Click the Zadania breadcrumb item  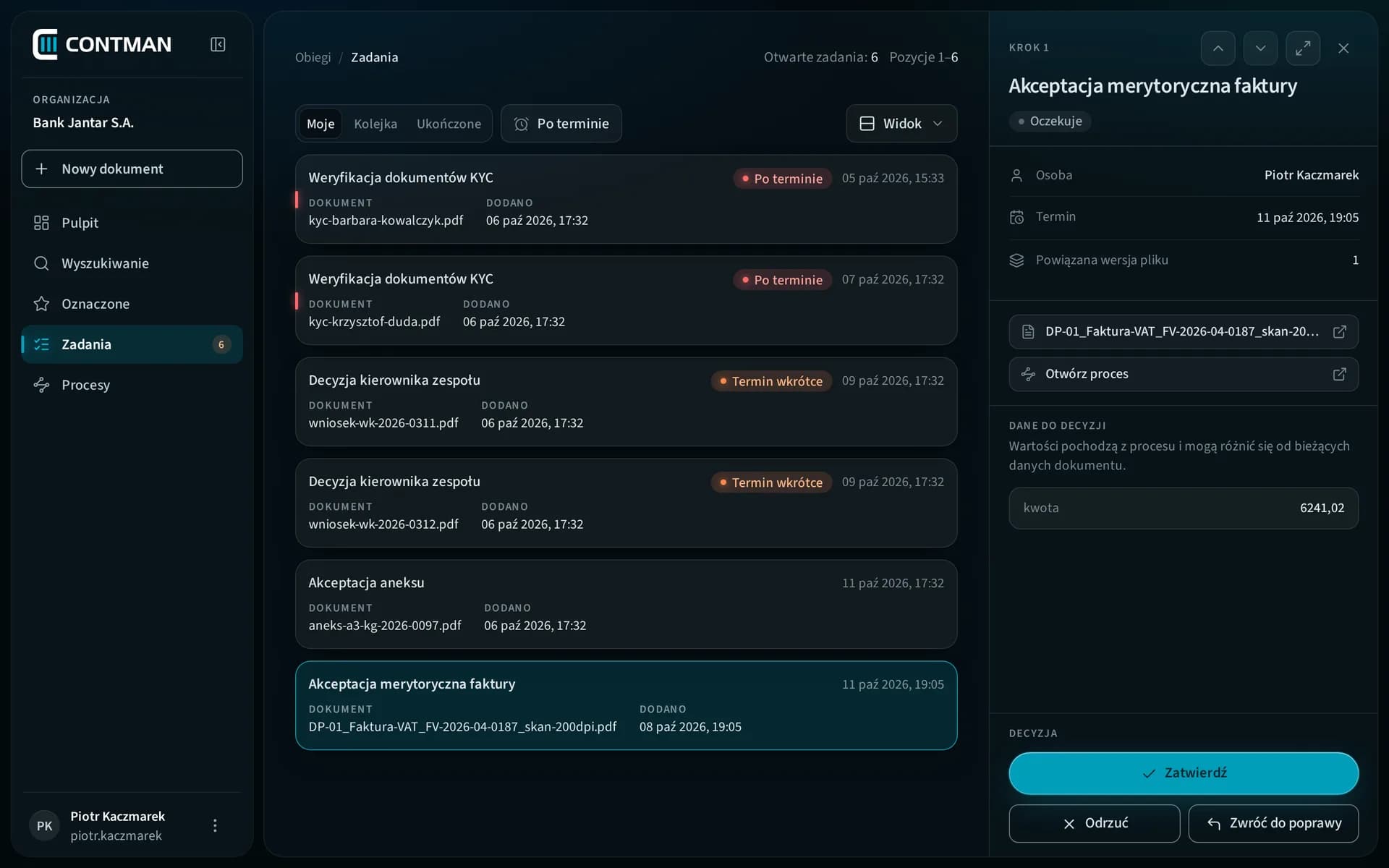coord(375,57)
